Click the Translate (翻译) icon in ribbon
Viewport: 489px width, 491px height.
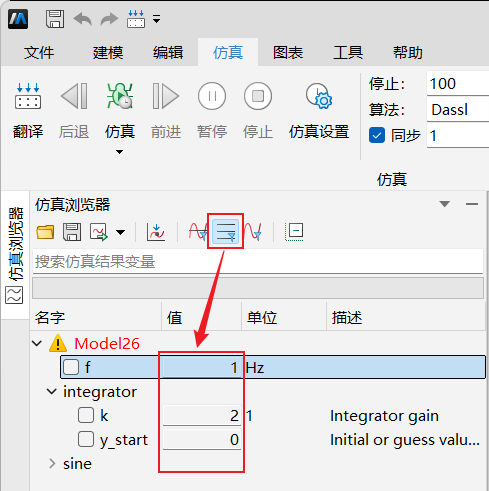(28, 97)
